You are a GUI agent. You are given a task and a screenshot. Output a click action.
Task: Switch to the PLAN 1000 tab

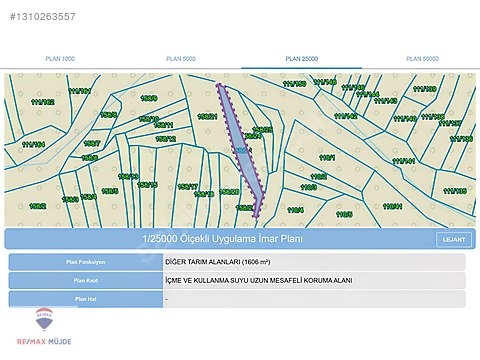click(60, 59)
